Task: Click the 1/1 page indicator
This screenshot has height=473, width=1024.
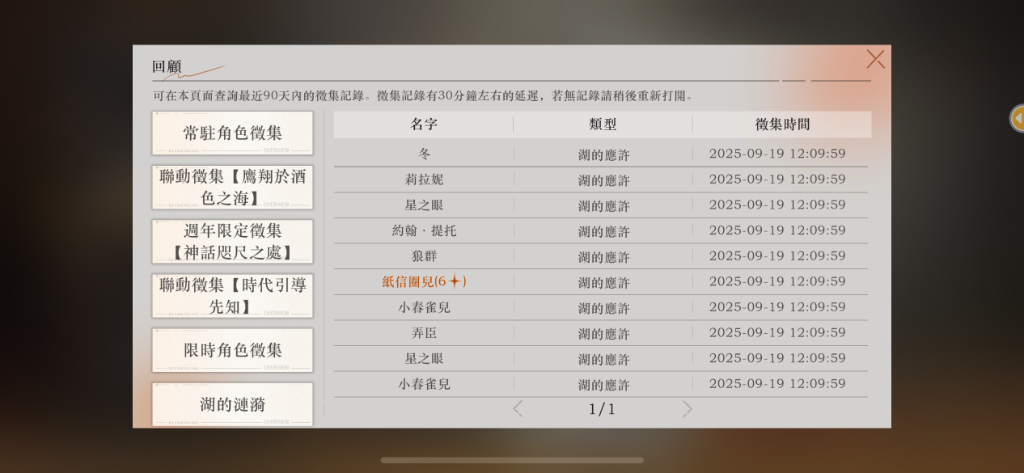Action: [x=602, y=409]
